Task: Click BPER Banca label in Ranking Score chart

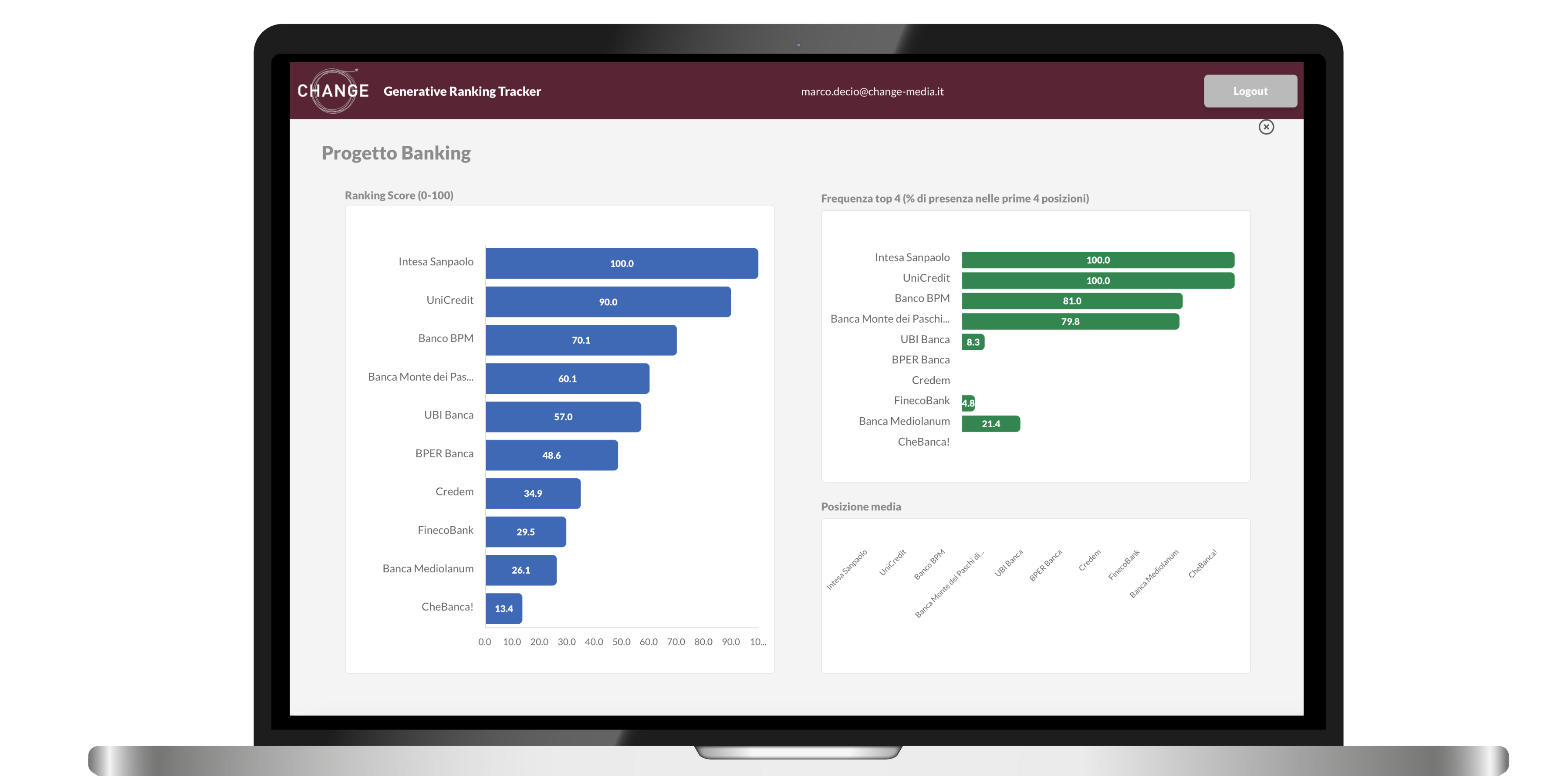Action: click(x=444, y=453)
